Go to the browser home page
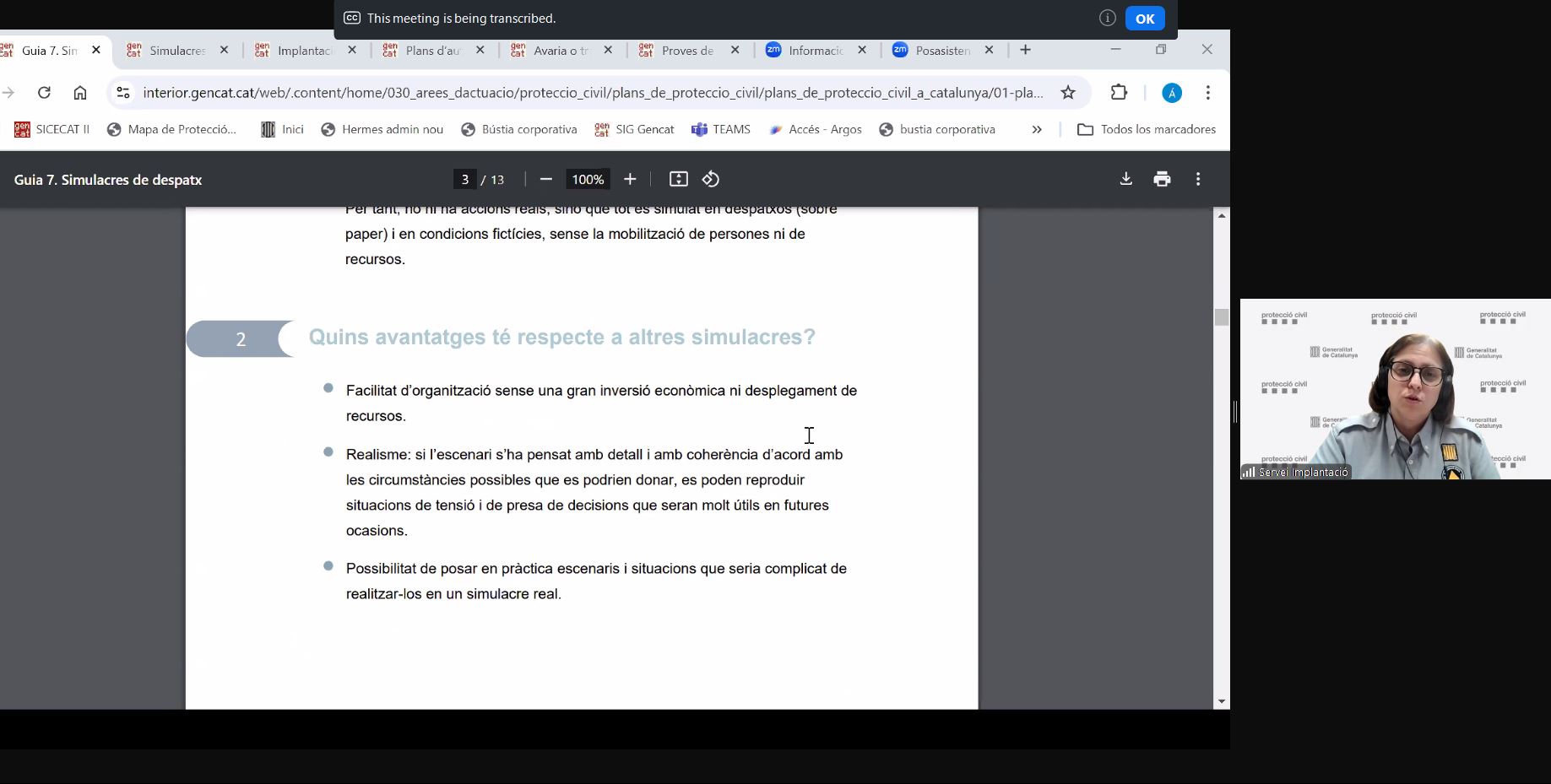 79,93
